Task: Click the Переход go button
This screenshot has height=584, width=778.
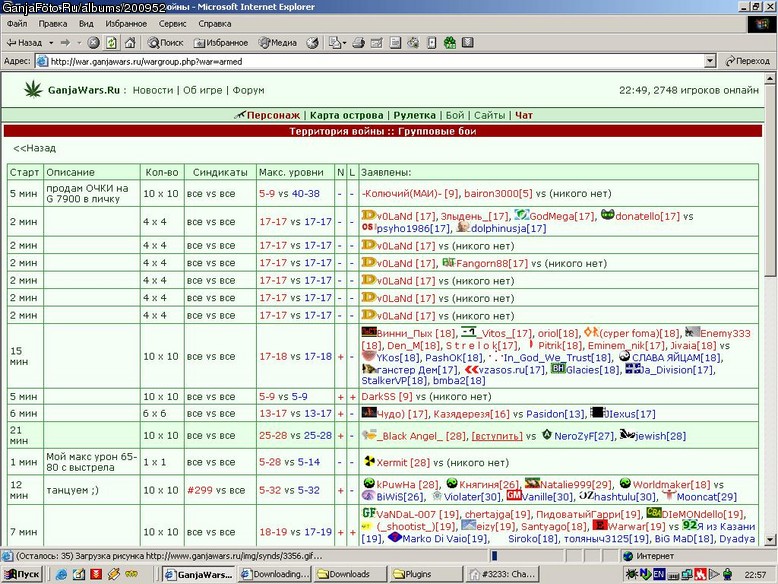Action: [x=747, y=61]
